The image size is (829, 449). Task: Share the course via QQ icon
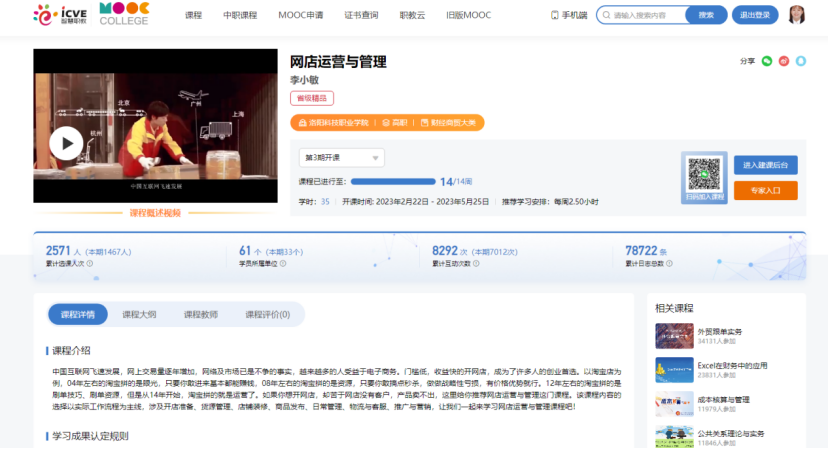point(800,61)
